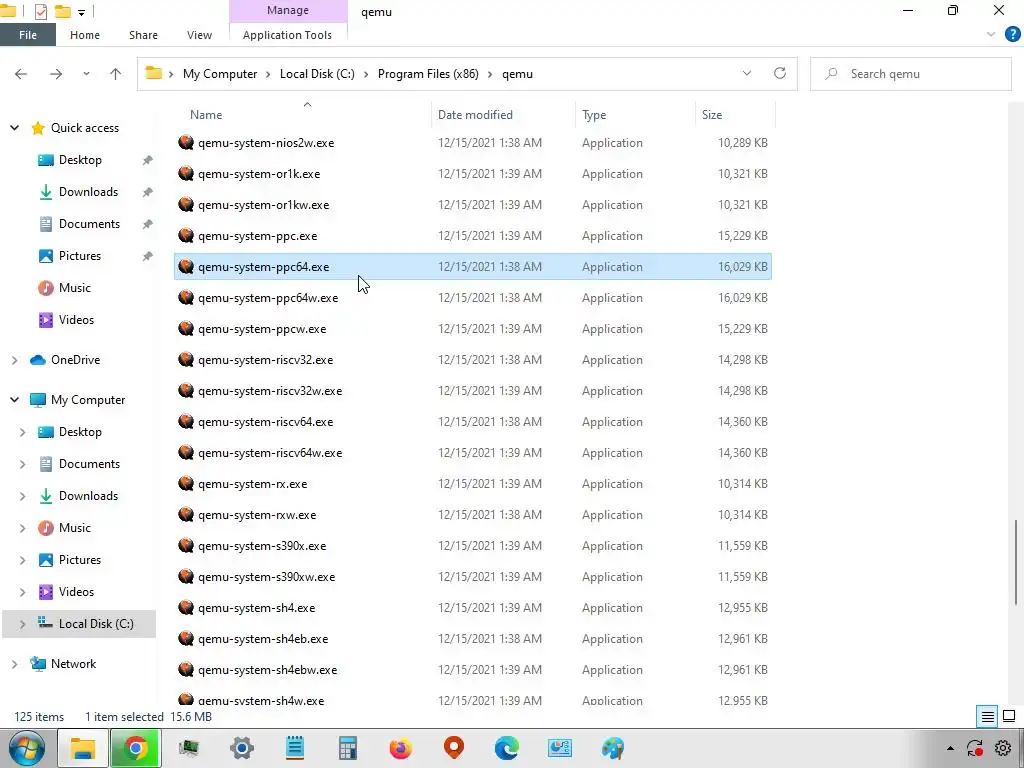Open the View ribbon tab
1024x768 pixels.
click(x=199, y=35)
